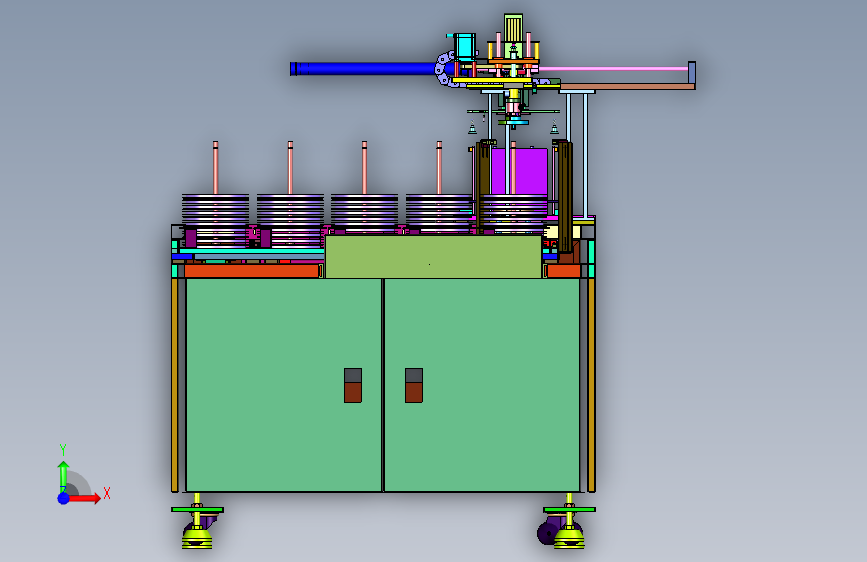The image size is (867, 562).
Task: Select the cyan motor next to the blue cylinder
Action: click(x=464, y=48)
